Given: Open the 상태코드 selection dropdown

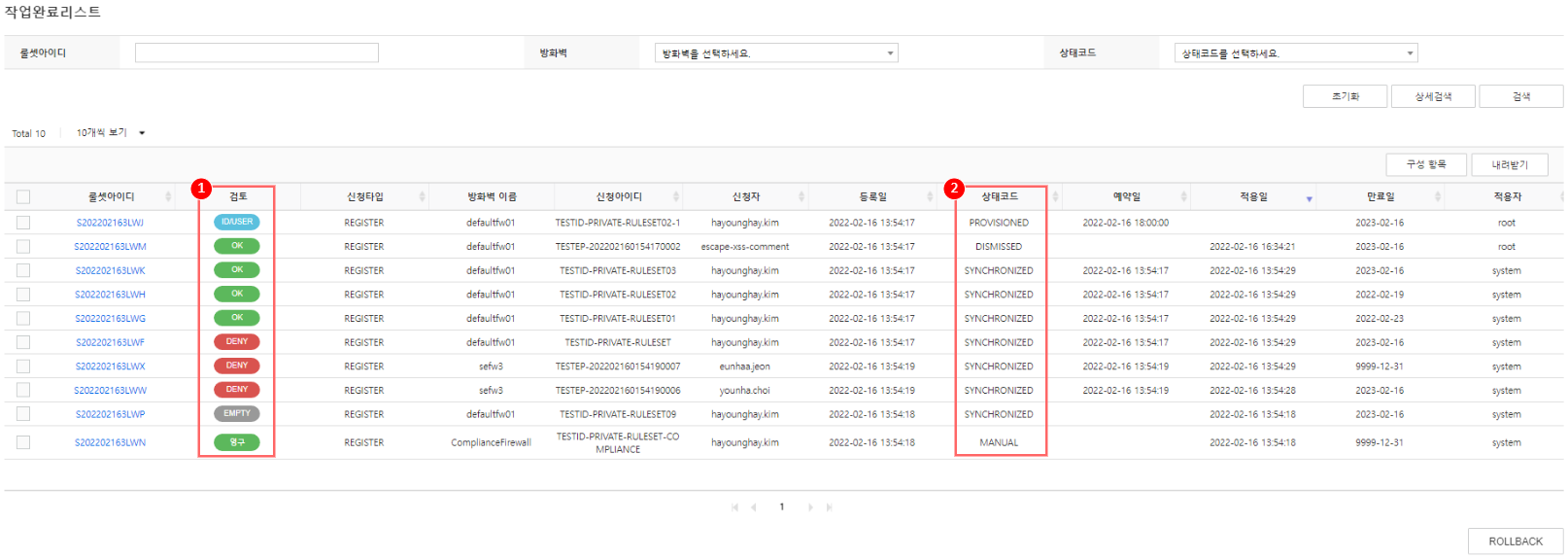Looking at the screenshot, I should pyautogui.click(x=1296, y=53).
